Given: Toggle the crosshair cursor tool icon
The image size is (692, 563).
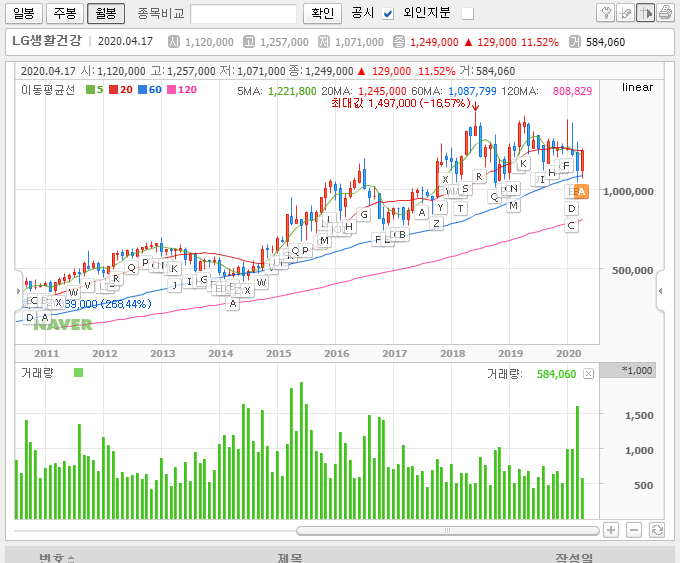Looking at the screenshot, I should pyautogui.click(x=645, y=13).
